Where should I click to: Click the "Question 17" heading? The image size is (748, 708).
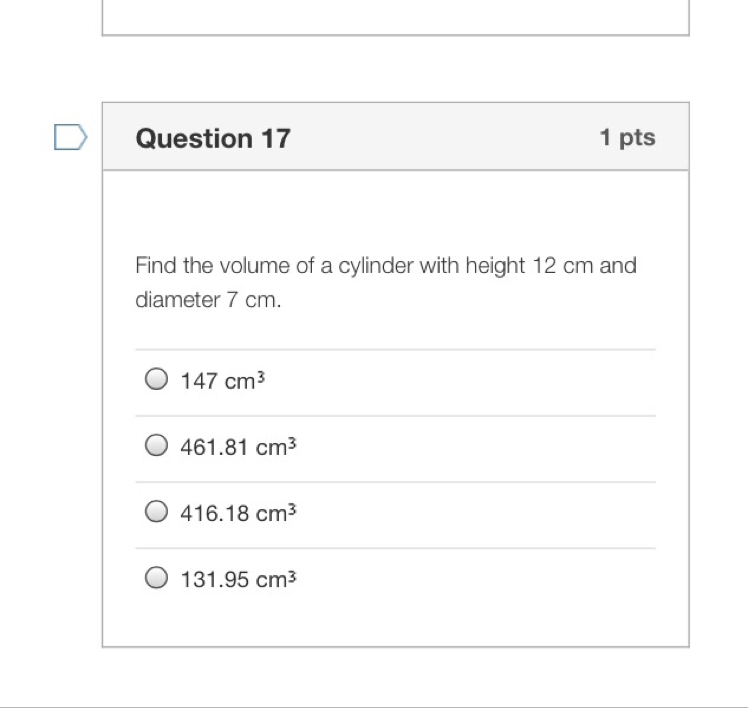pos(213,138)
